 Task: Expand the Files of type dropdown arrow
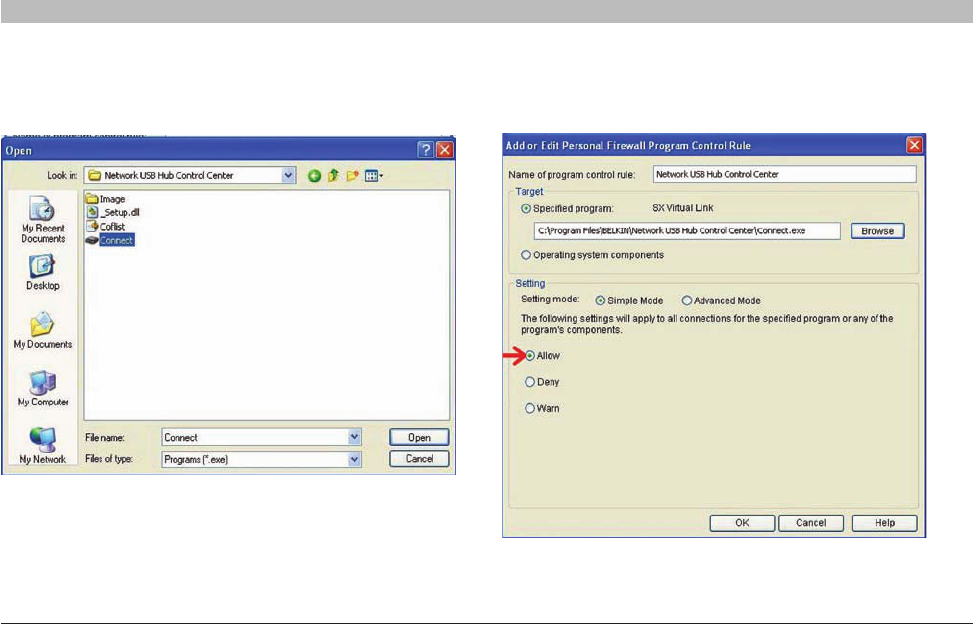pyautogui.click(x=354, y=459)
